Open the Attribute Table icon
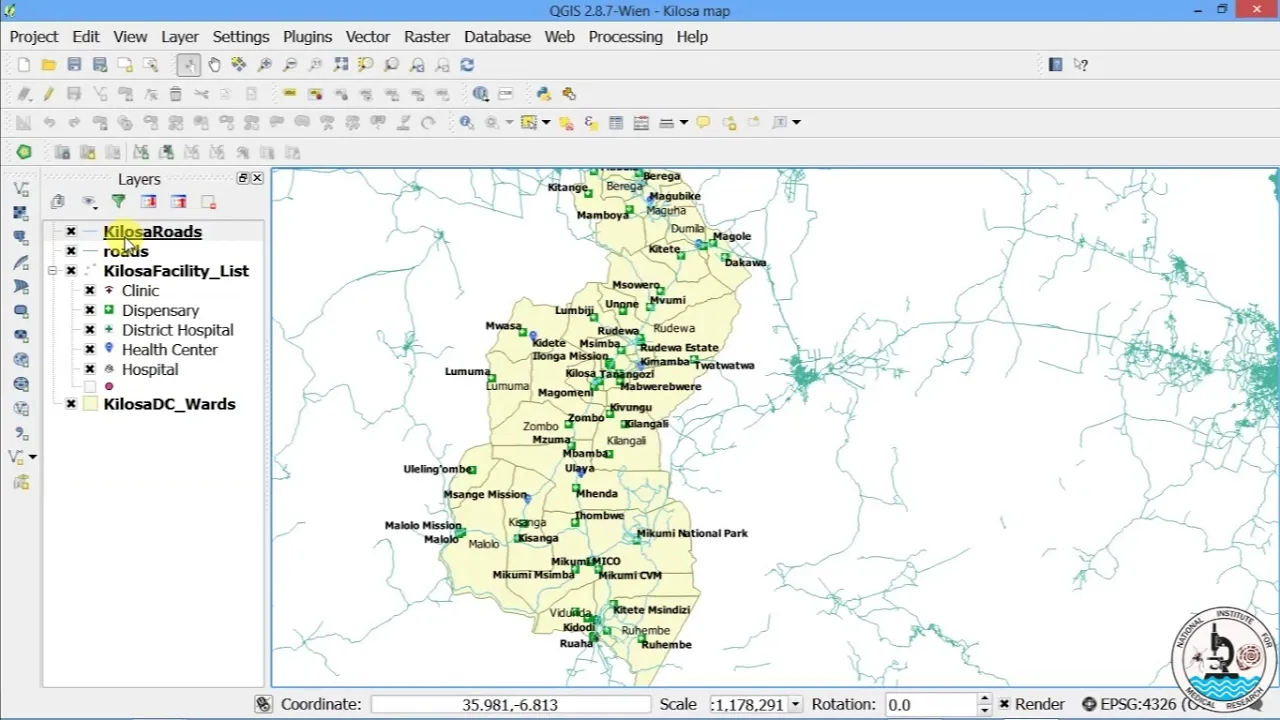This screenshot has width=1280, height=720. point(616,122)
